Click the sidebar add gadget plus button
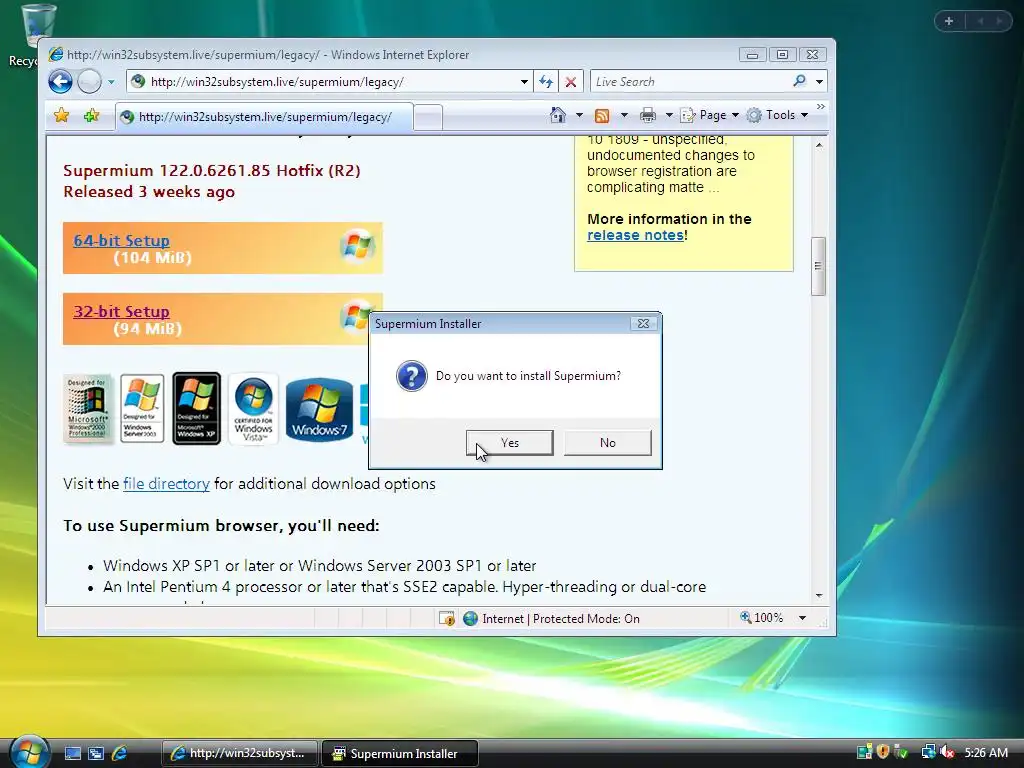 [x=949, y=21]
